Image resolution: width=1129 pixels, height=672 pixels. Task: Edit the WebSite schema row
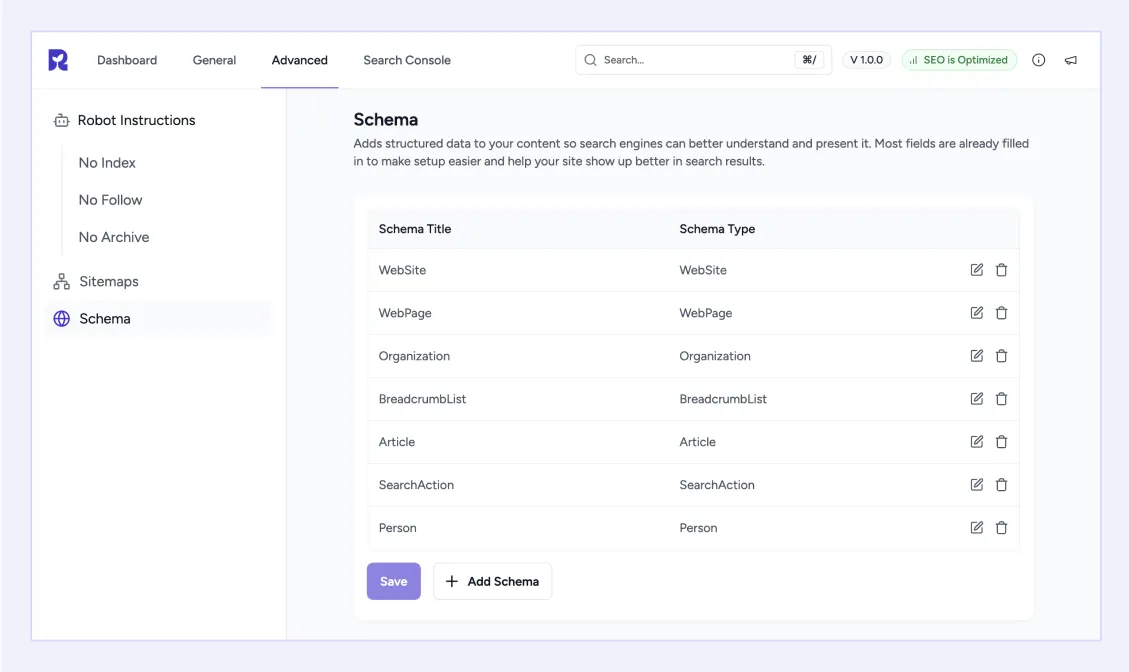[x=976, y=270]
